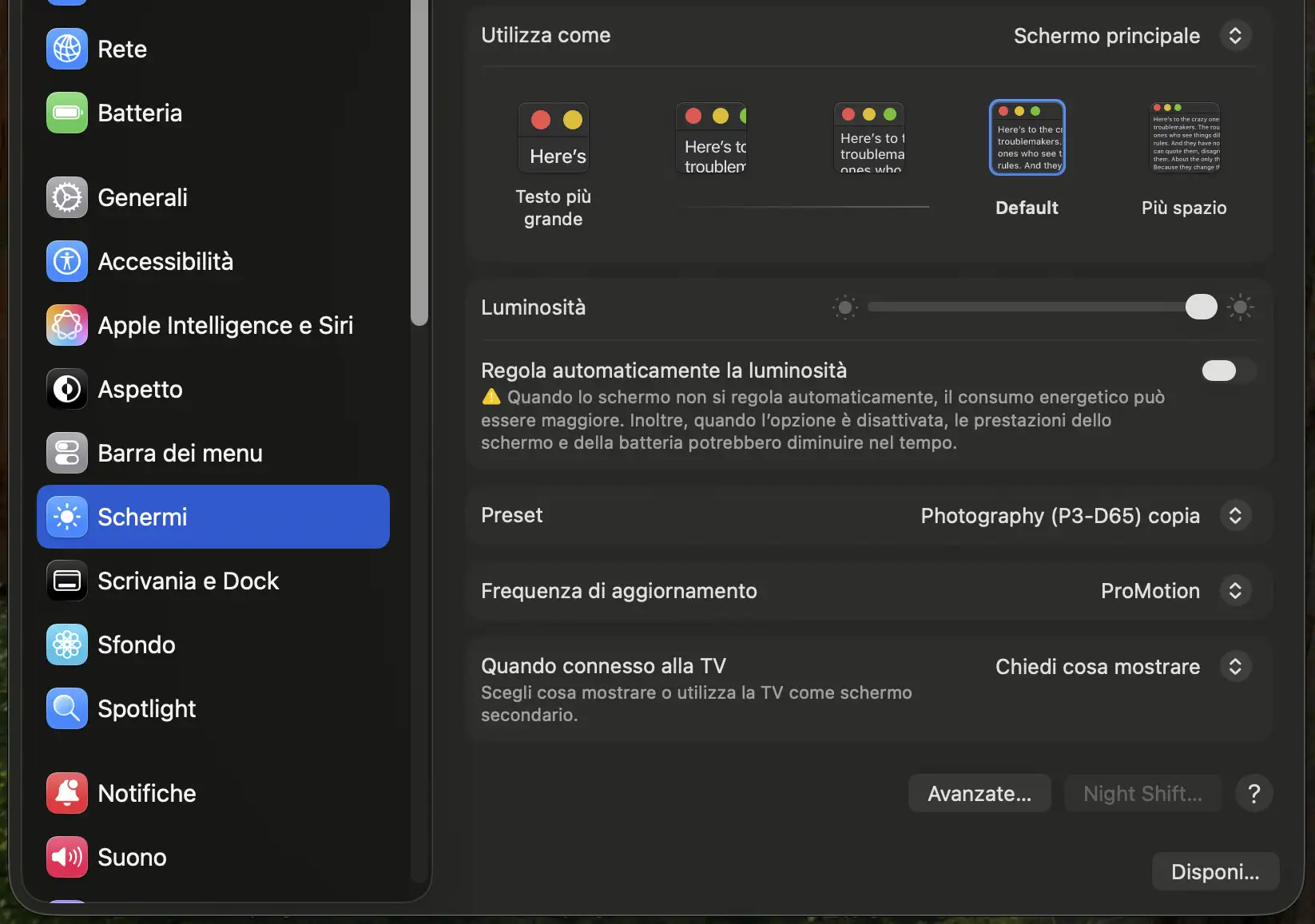Click the Avanzate... button
The width and height of the screenshot is (1315, 924).
click(x=979, y=794)
